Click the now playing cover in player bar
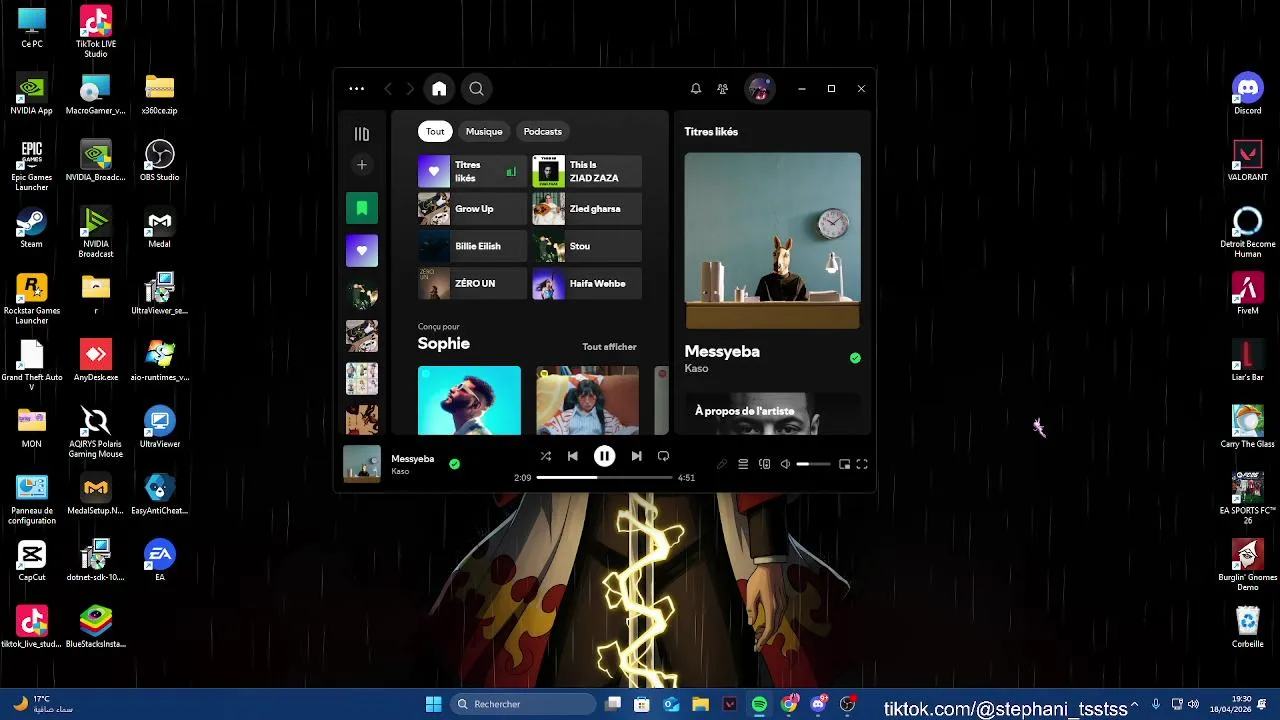This screenshot has width=1280, height=720. [362, 464]
